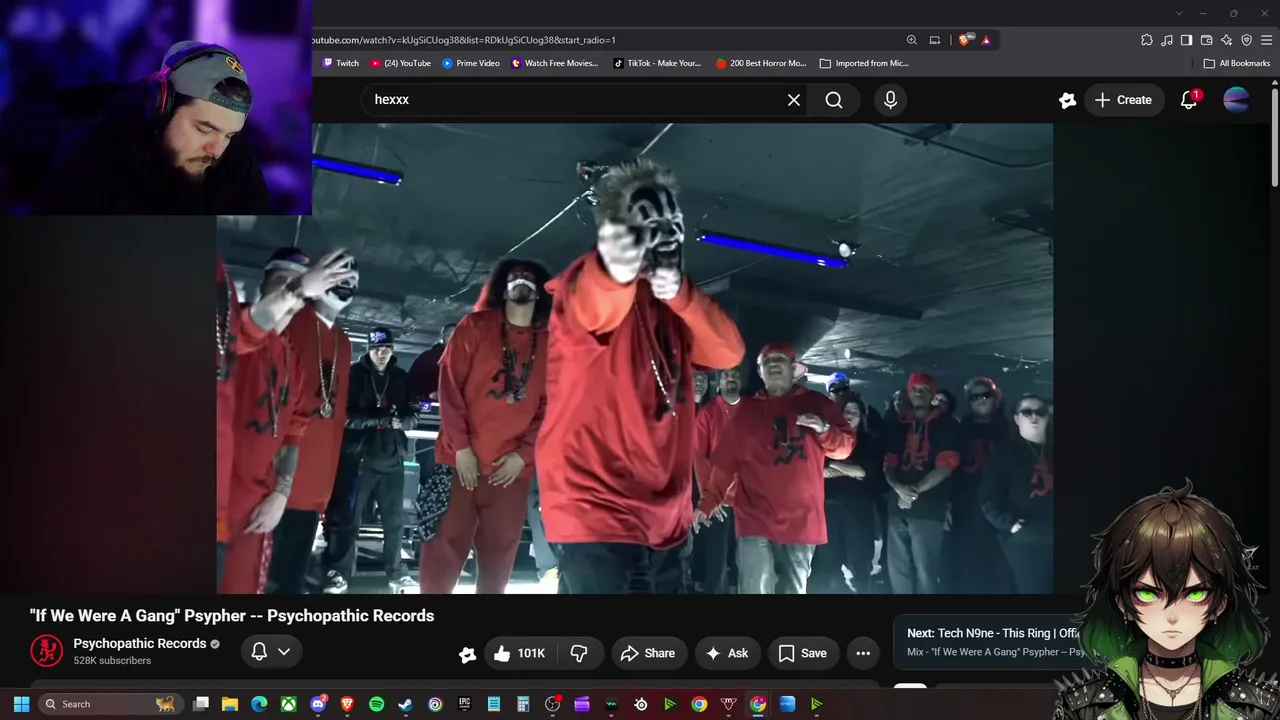Open the browser extensions puzzle icon
Viewport: 1280px width, 720px height.
coord(1147,40)
